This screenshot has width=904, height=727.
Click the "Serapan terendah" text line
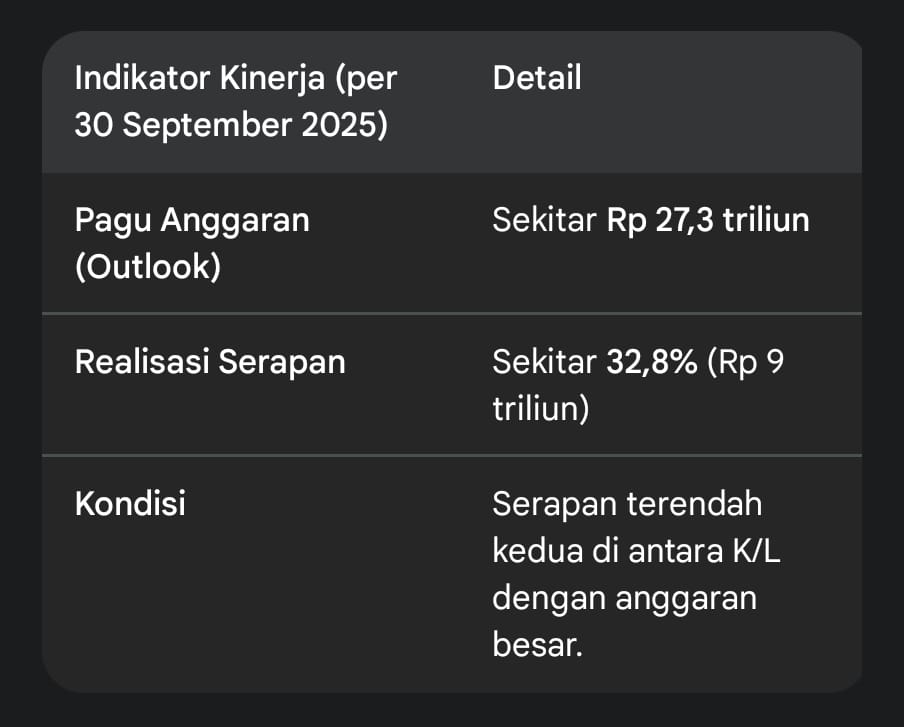pos(627,503)
